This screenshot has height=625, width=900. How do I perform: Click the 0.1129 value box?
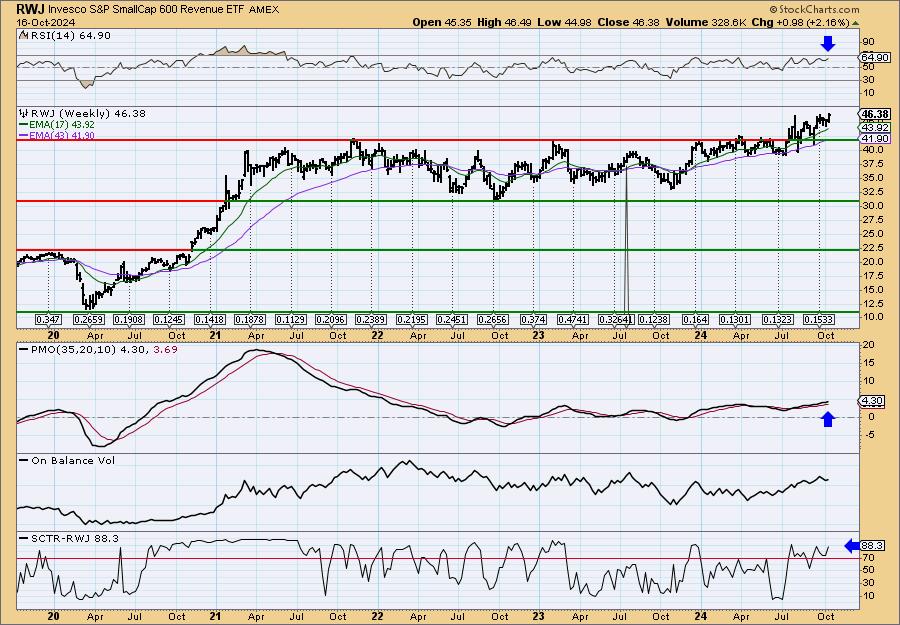click(291, 319)
